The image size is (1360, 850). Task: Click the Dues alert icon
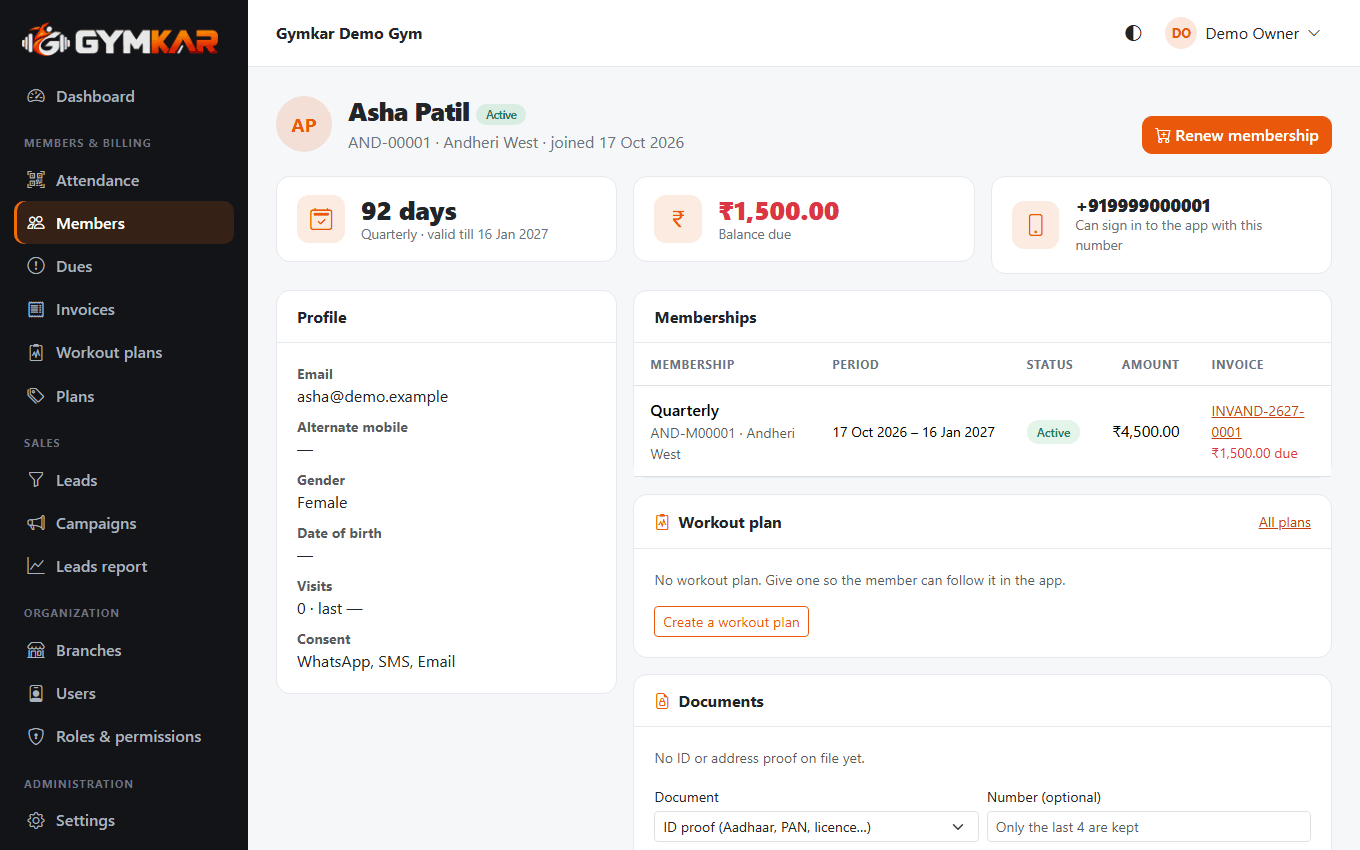coord(36,267)
